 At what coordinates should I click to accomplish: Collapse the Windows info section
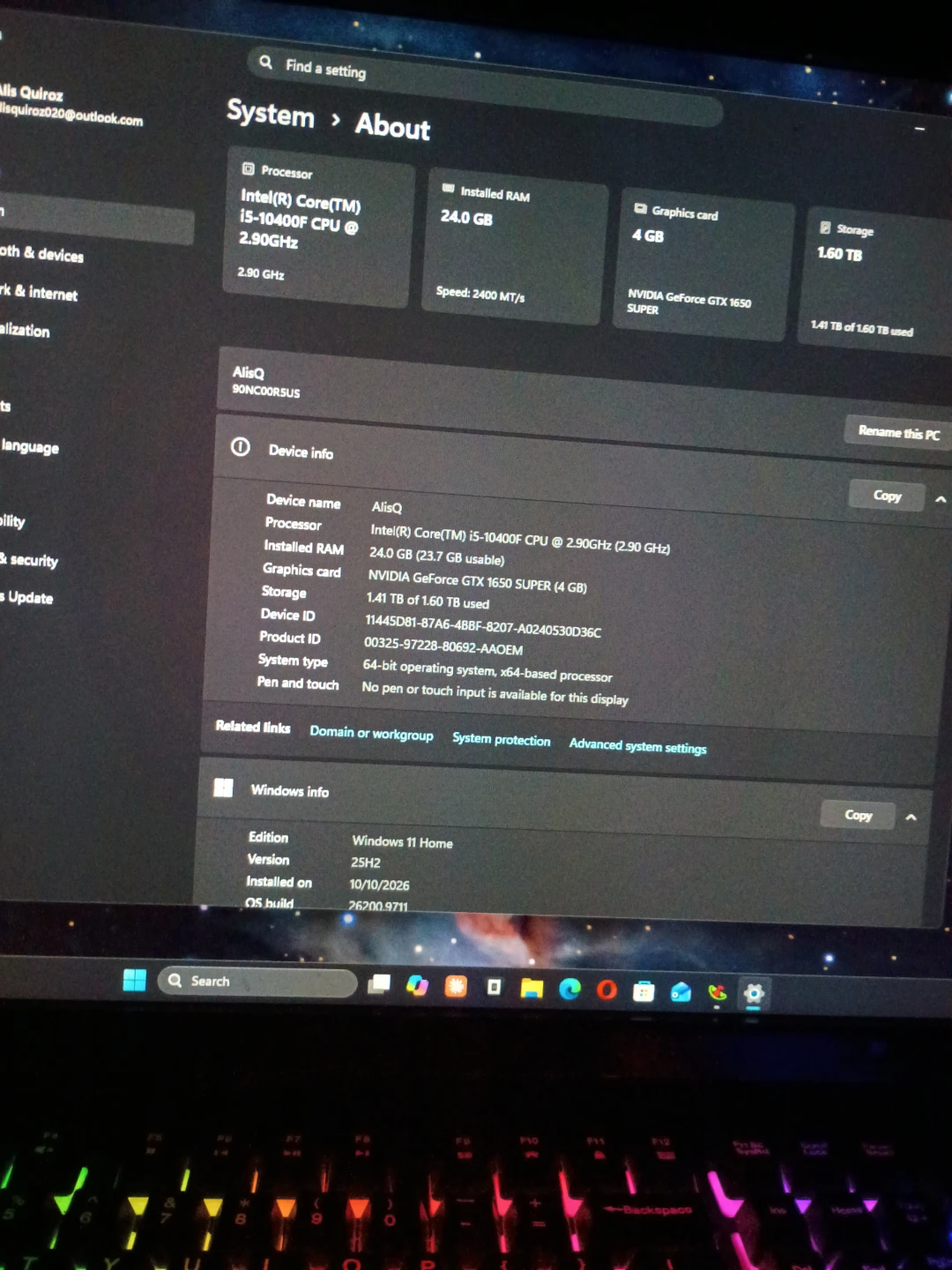[911, 818]
